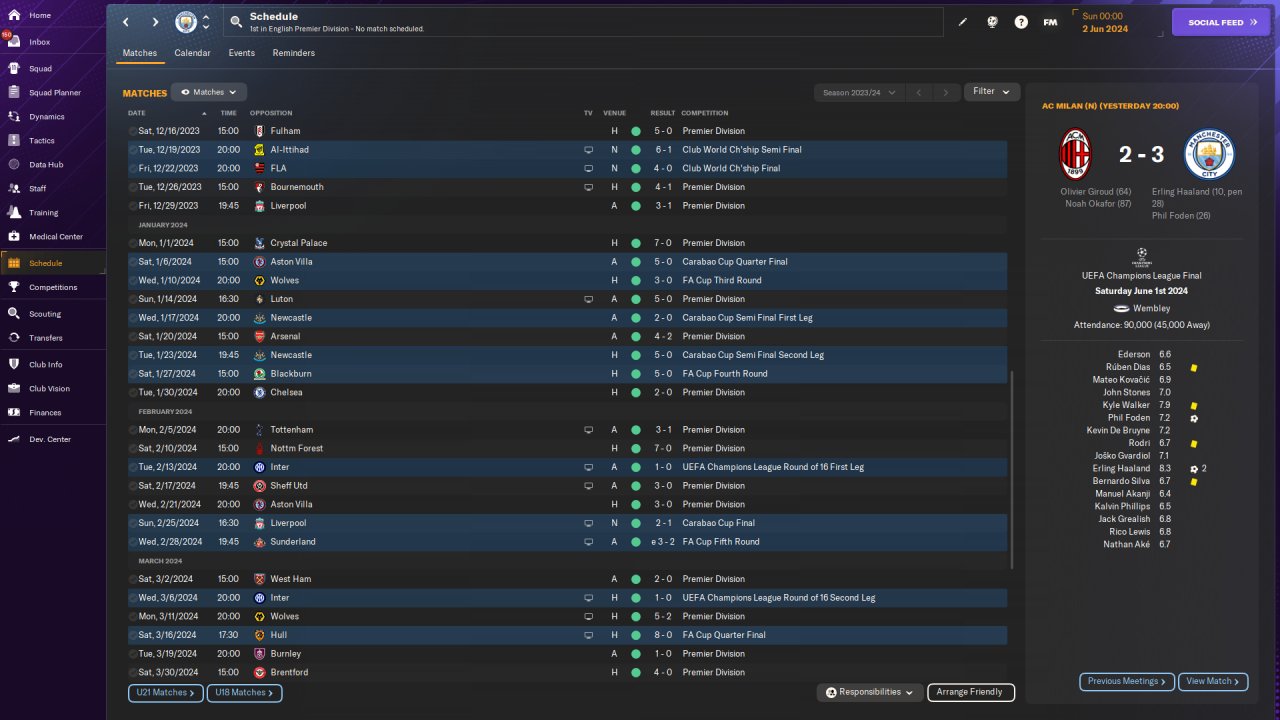Click the search bar with Schedule title

coord(582,22)
